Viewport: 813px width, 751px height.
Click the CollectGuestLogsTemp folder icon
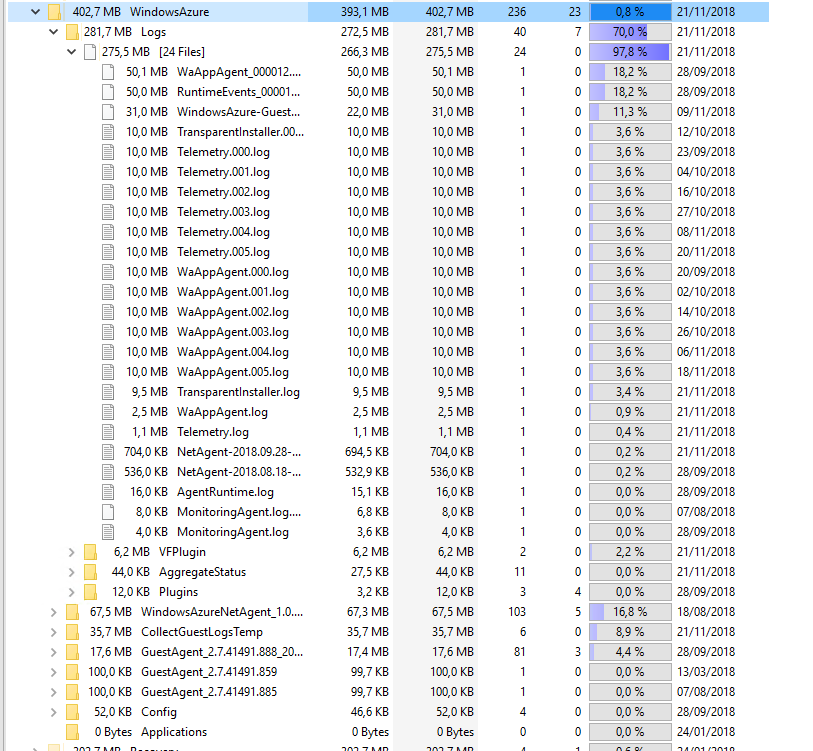72,632
